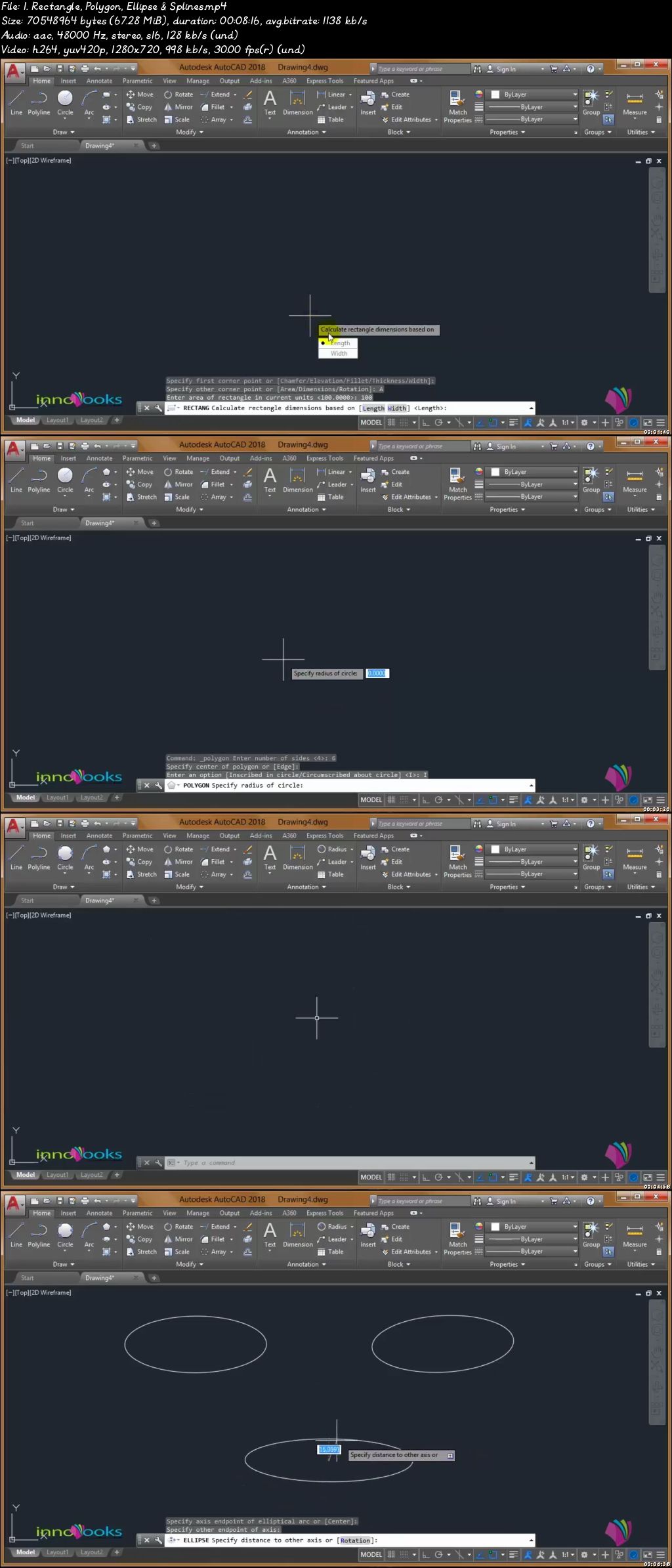Click Edit block in the ELLIPSE frame
This screenshot has height=1568, width=672.
tap(392, 1239)
